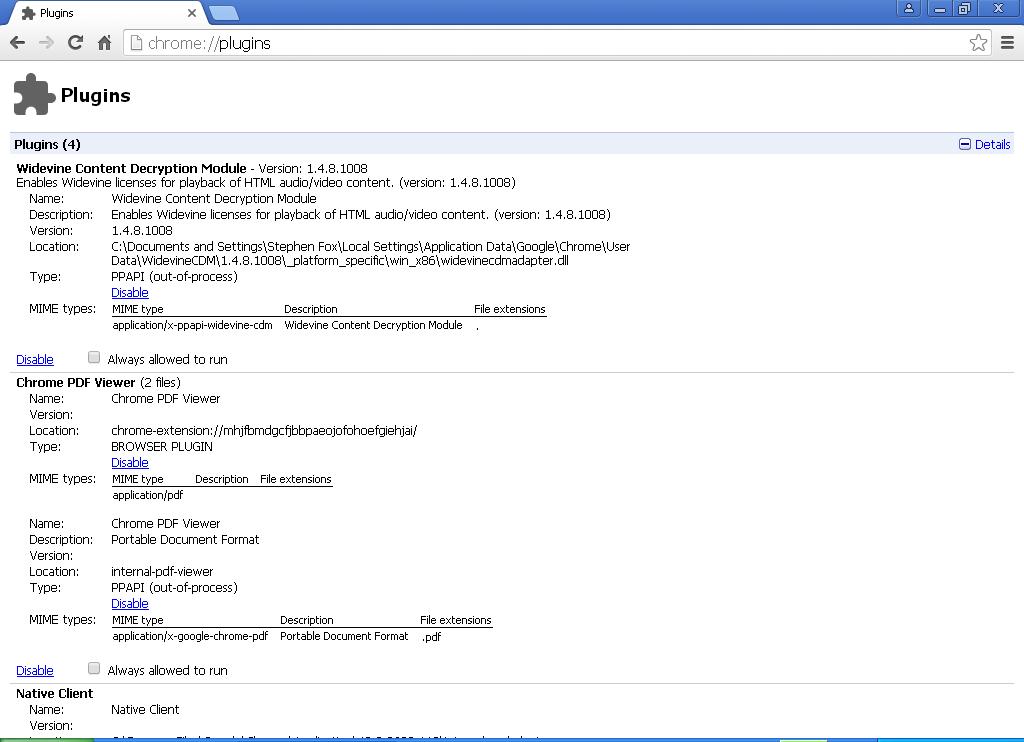Click Disable under the BROWSER PLUGIN type
The height and width of the screenshot is (742, 1024).
130,462
